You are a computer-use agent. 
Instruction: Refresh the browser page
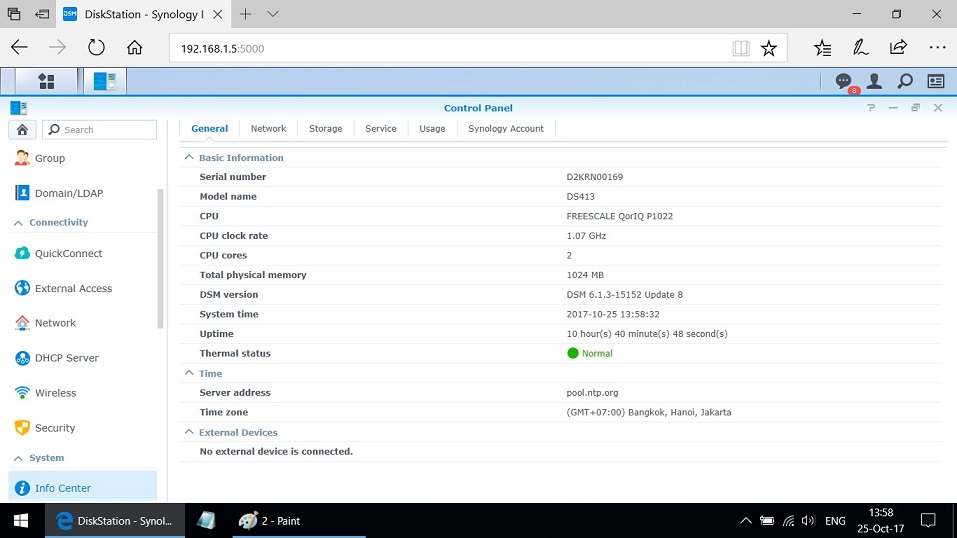click(96, 48)
